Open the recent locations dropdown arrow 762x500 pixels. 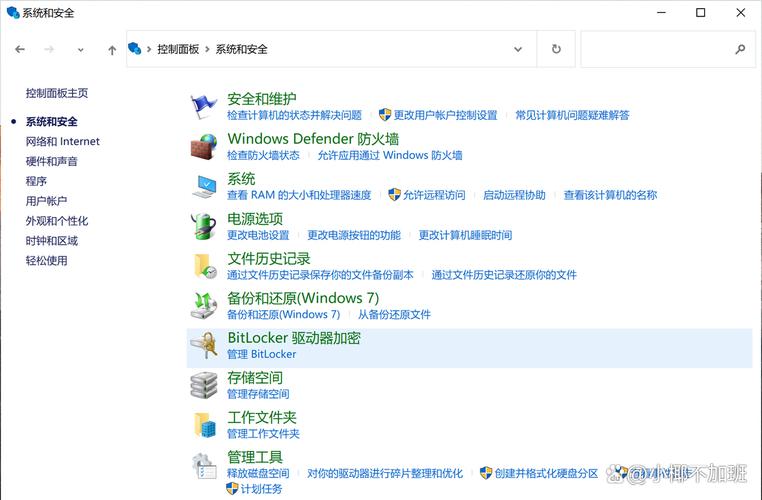click(x=81, y=50)
